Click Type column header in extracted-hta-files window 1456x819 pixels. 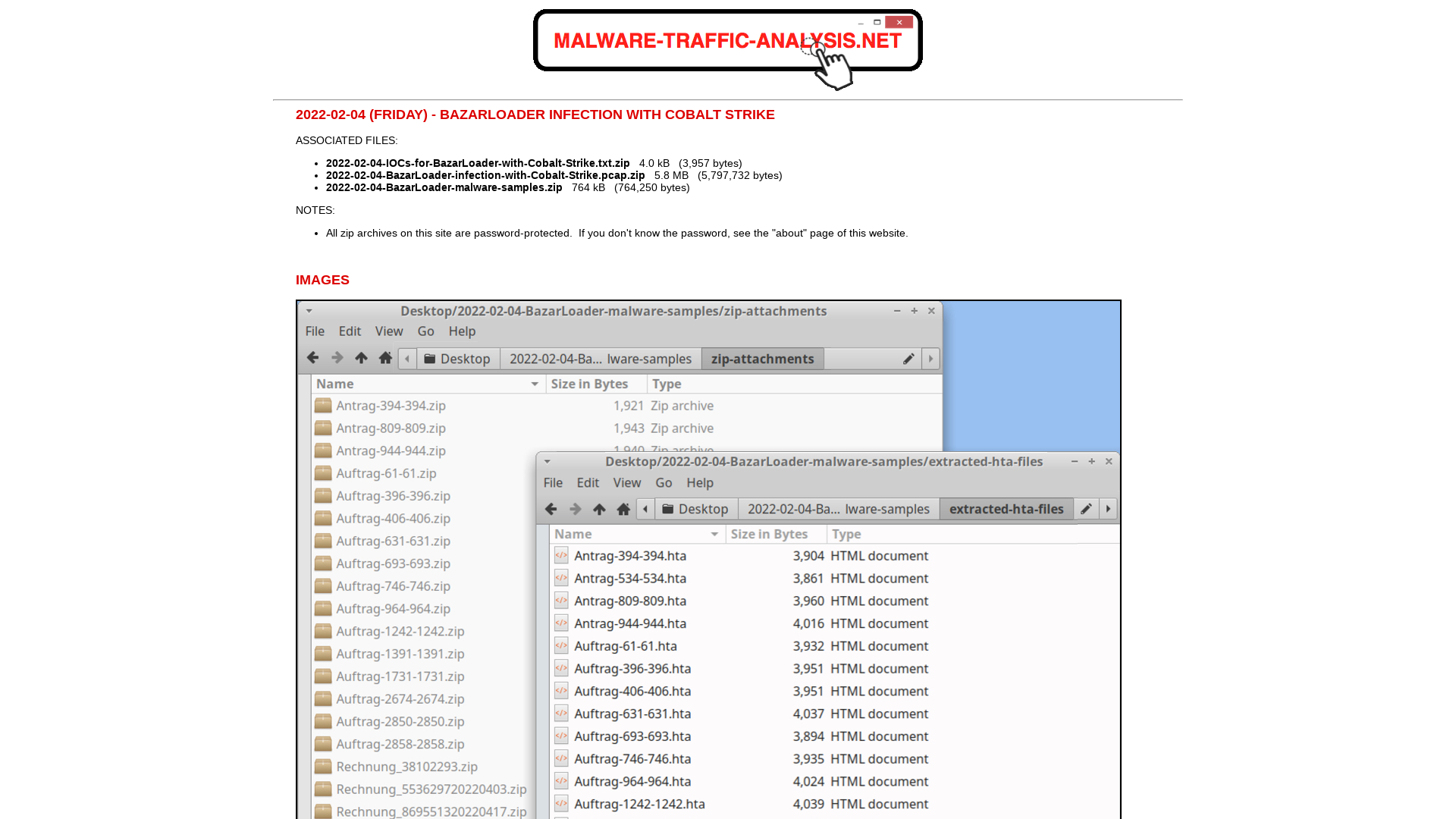click(973, 535)
